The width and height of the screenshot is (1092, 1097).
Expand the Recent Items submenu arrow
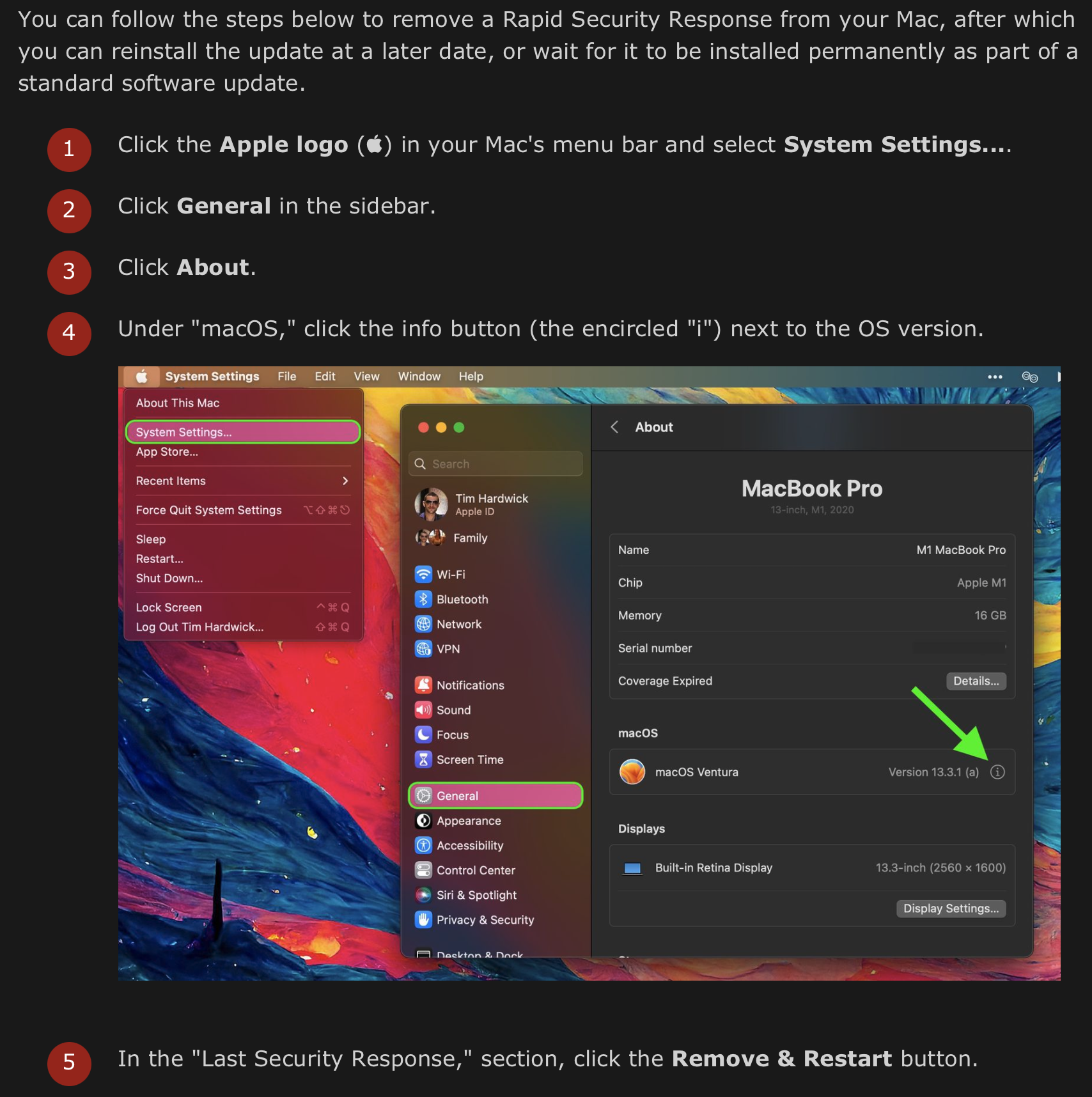[x=345, y=481]
